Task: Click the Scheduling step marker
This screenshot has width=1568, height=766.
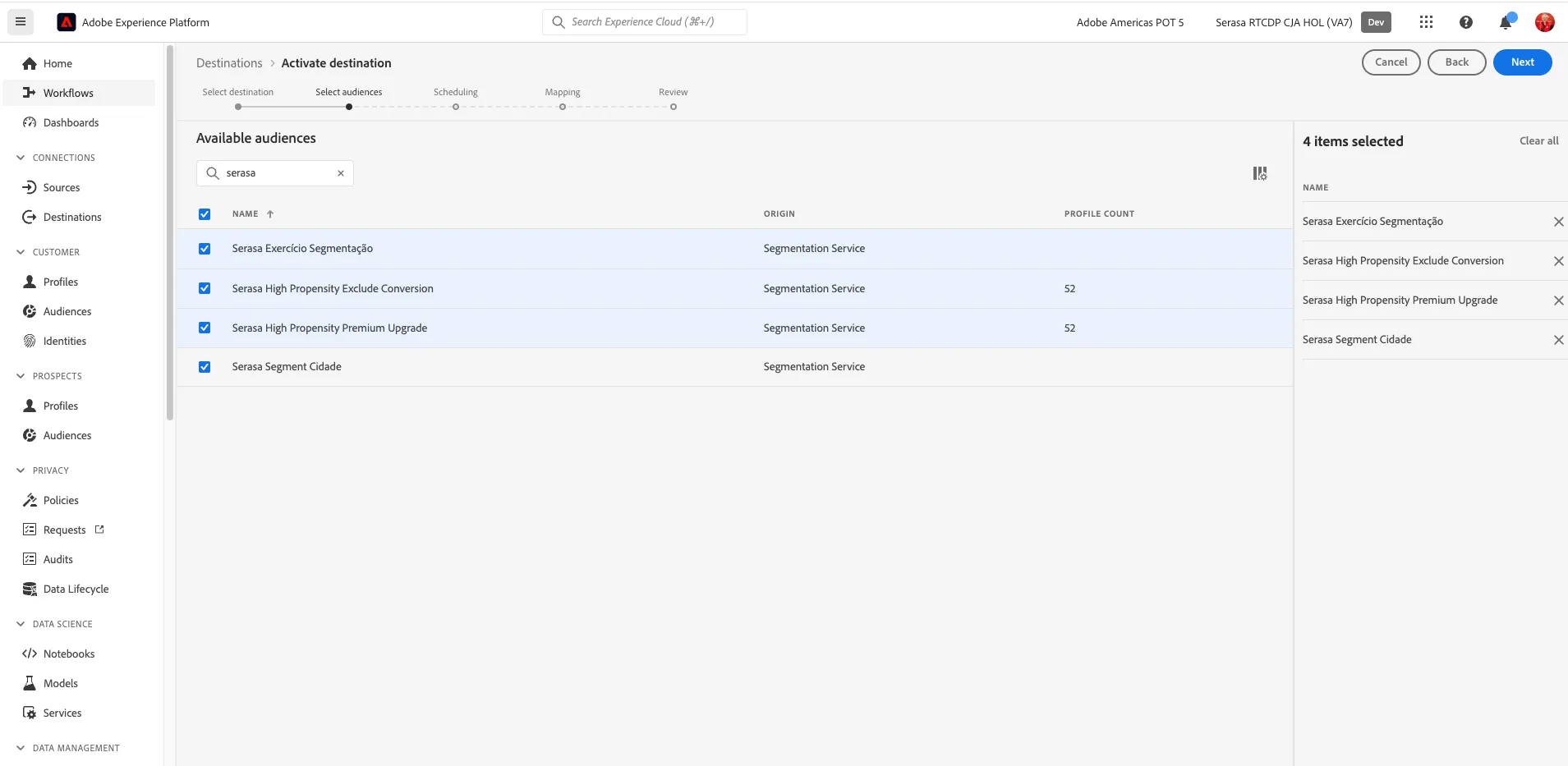Action: (x=456, y=107)
